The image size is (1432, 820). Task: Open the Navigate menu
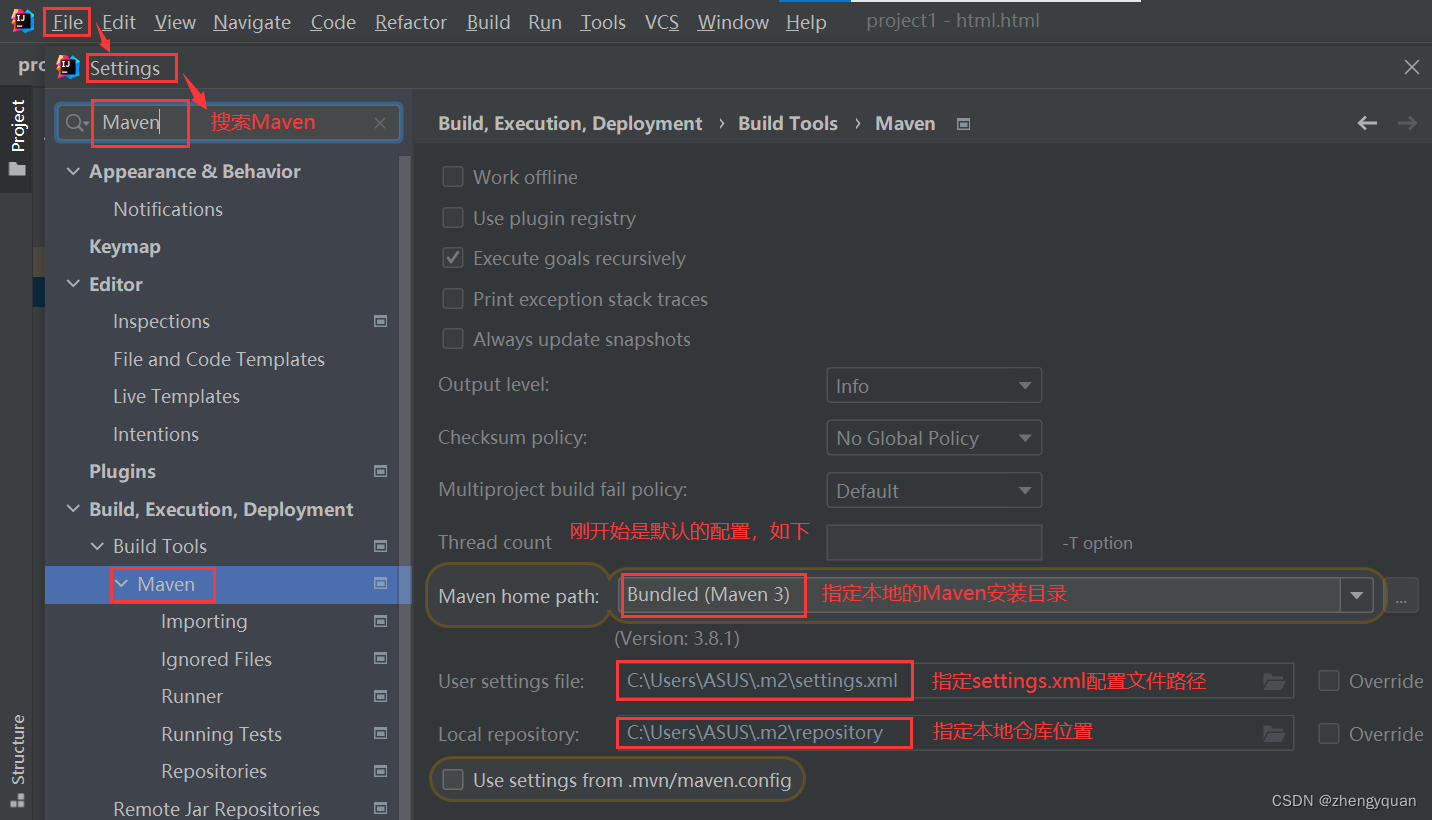click(252, 22)
